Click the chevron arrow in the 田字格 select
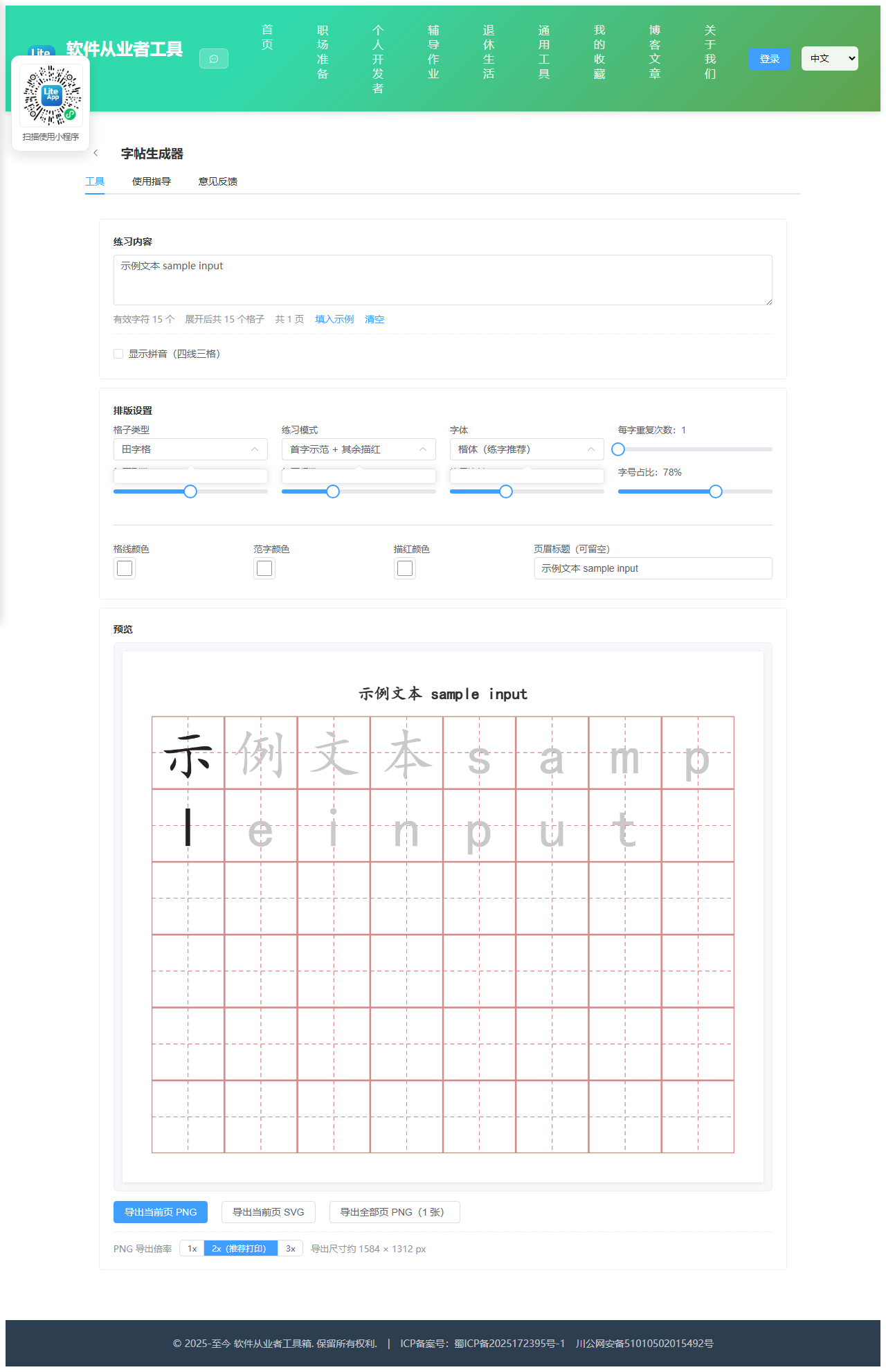 click(255, 449)
